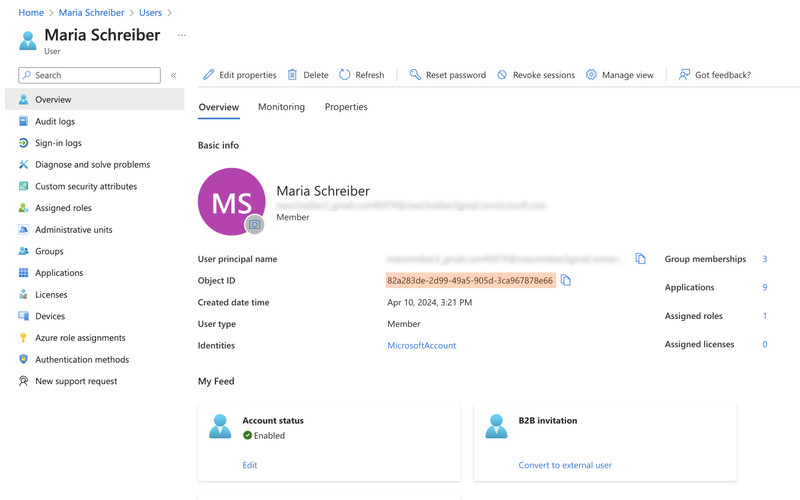This screenshot has width=800, height=500.
Task: Click the Edit properties pencil icon
Action: tap(209, 74)
